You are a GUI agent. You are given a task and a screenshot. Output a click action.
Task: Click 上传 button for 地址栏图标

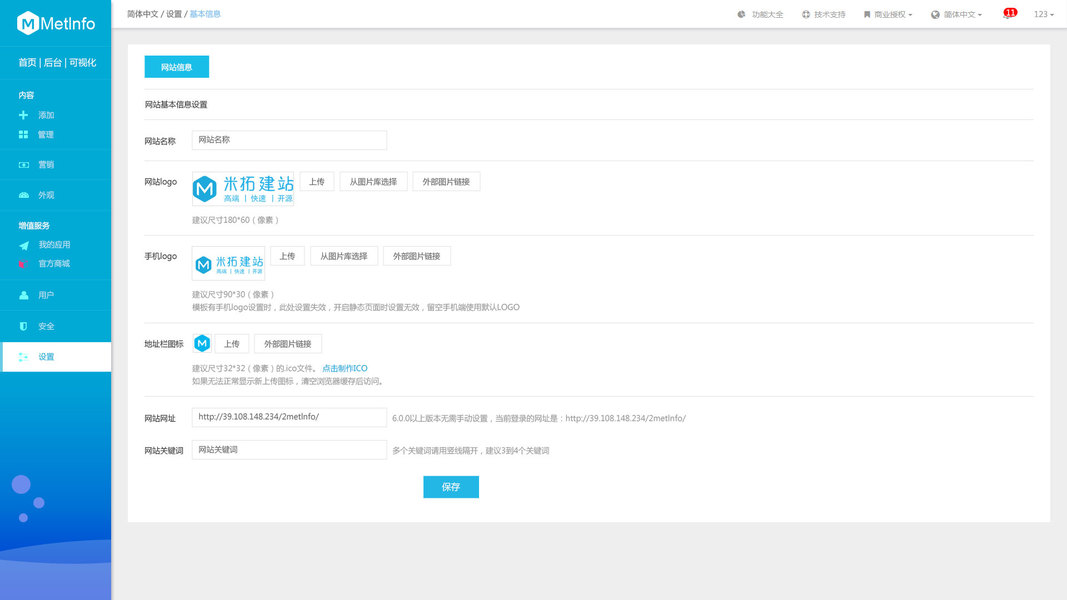tap(232, 344)
